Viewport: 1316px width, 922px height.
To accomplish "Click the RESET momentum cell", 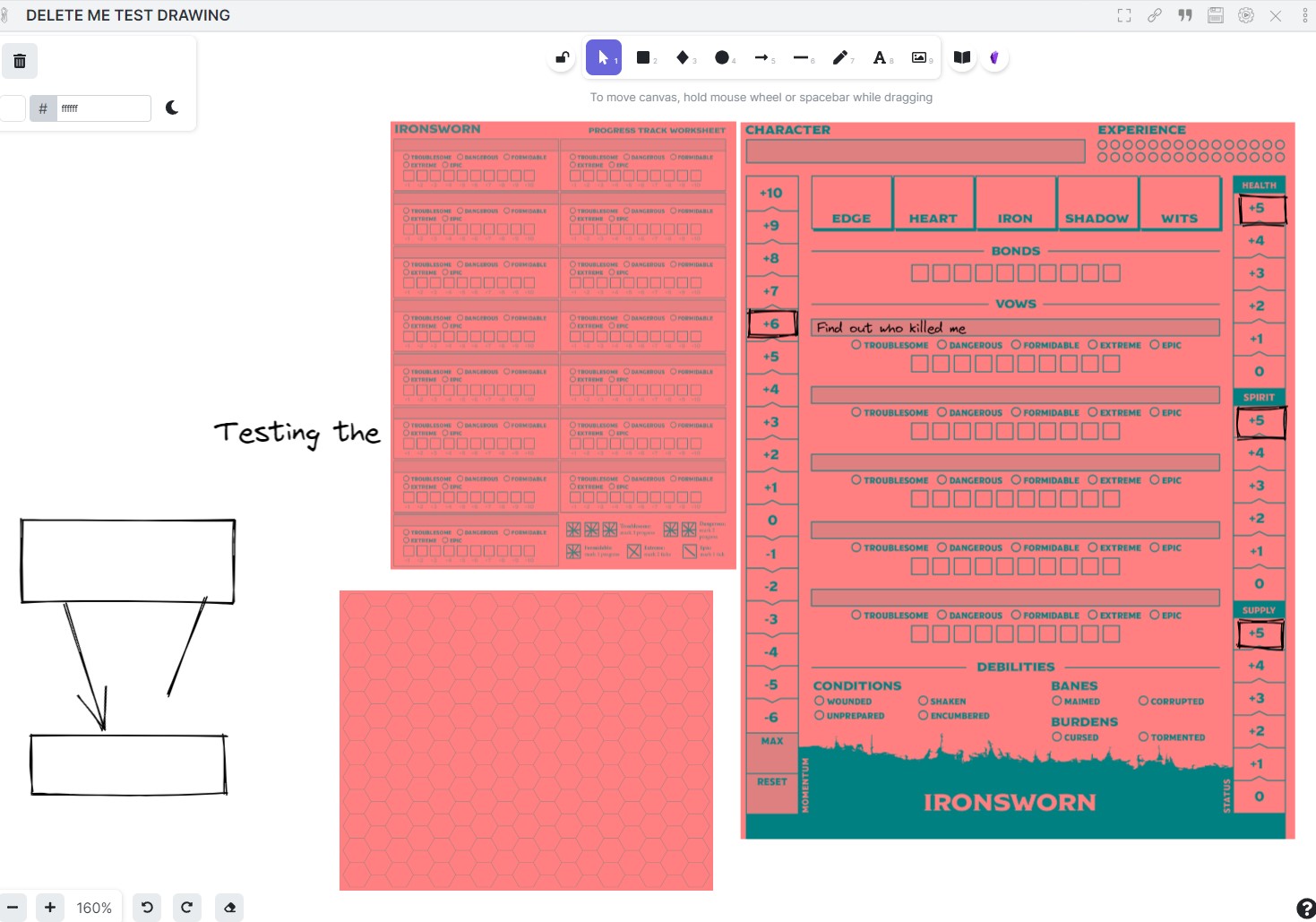I will (772, 793).
